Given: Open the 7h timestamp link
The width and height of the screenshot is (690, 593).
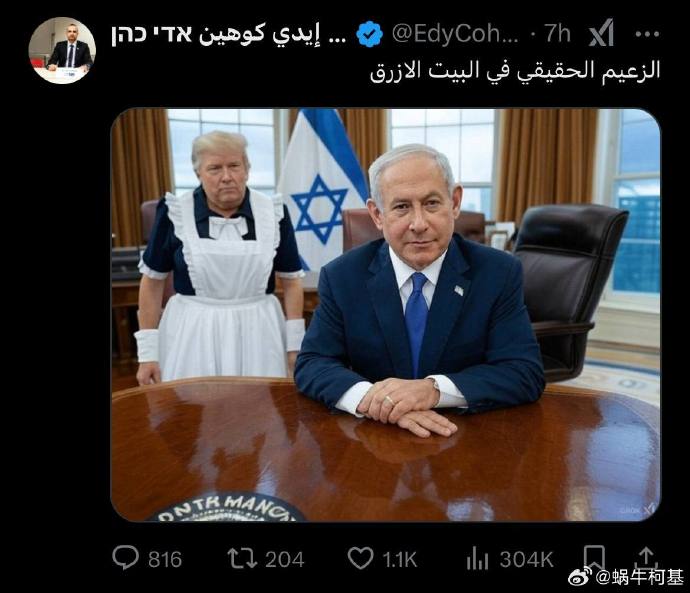Looking at the screenshot, I should 557,33.
